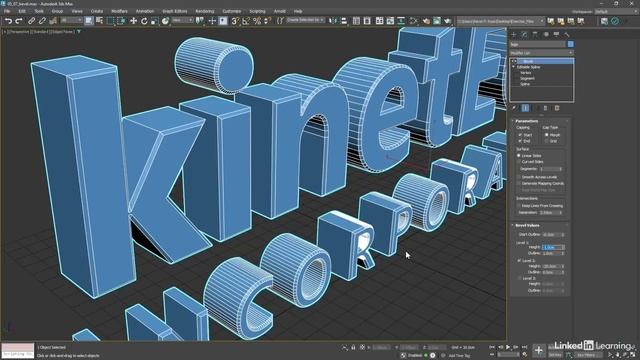Screen dimensions: 640x360
Task: Open the selection filter dropdown in toolbar
Action: [x=71, y=20]
